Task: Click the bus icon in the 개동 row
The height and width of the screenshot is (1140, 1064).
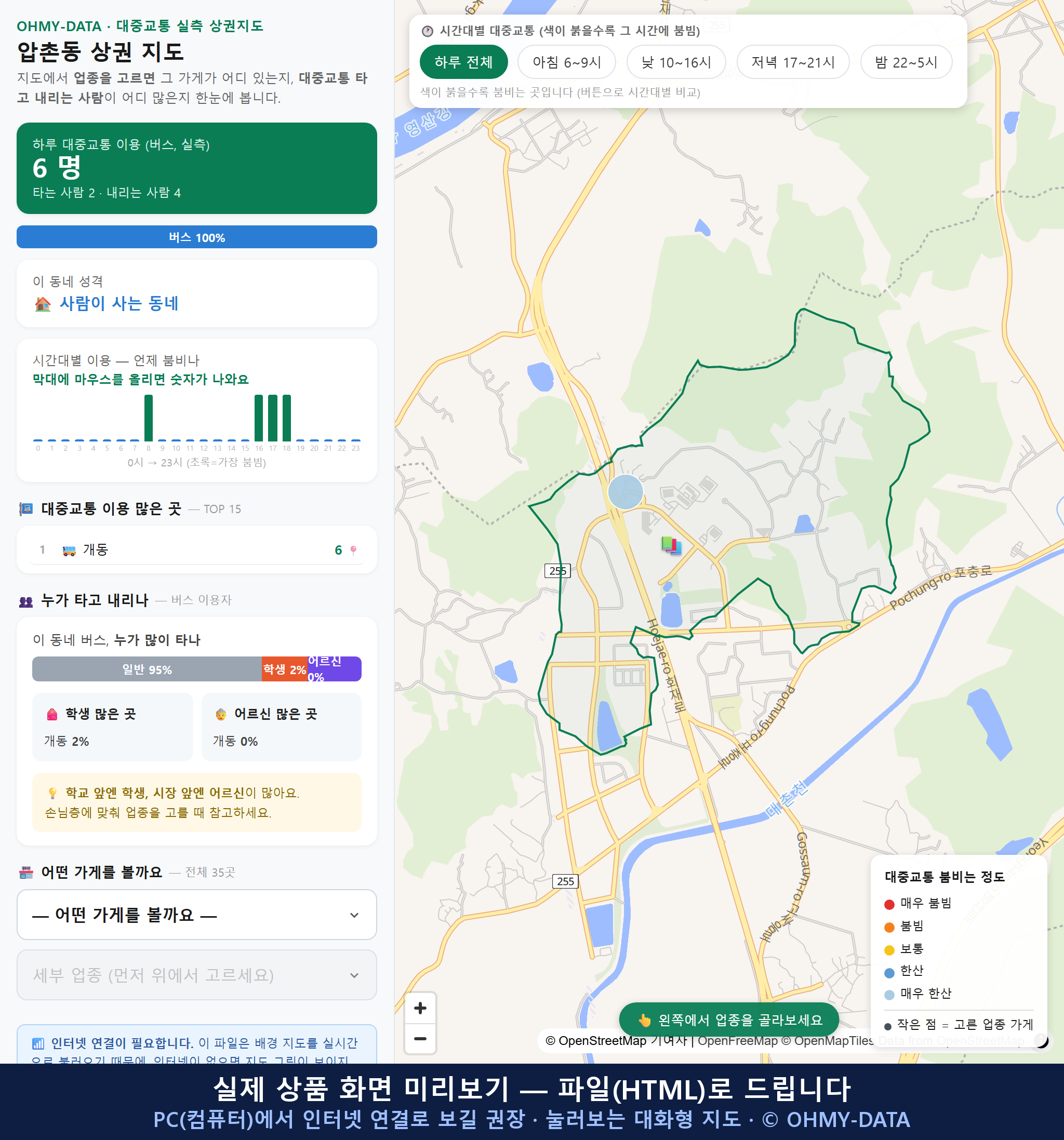Action: (x=69, y=551)
